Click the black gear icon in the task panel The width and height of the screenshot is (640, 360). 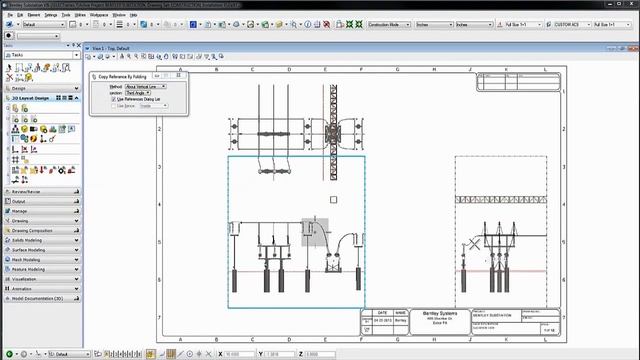click(x=62, y=170)
